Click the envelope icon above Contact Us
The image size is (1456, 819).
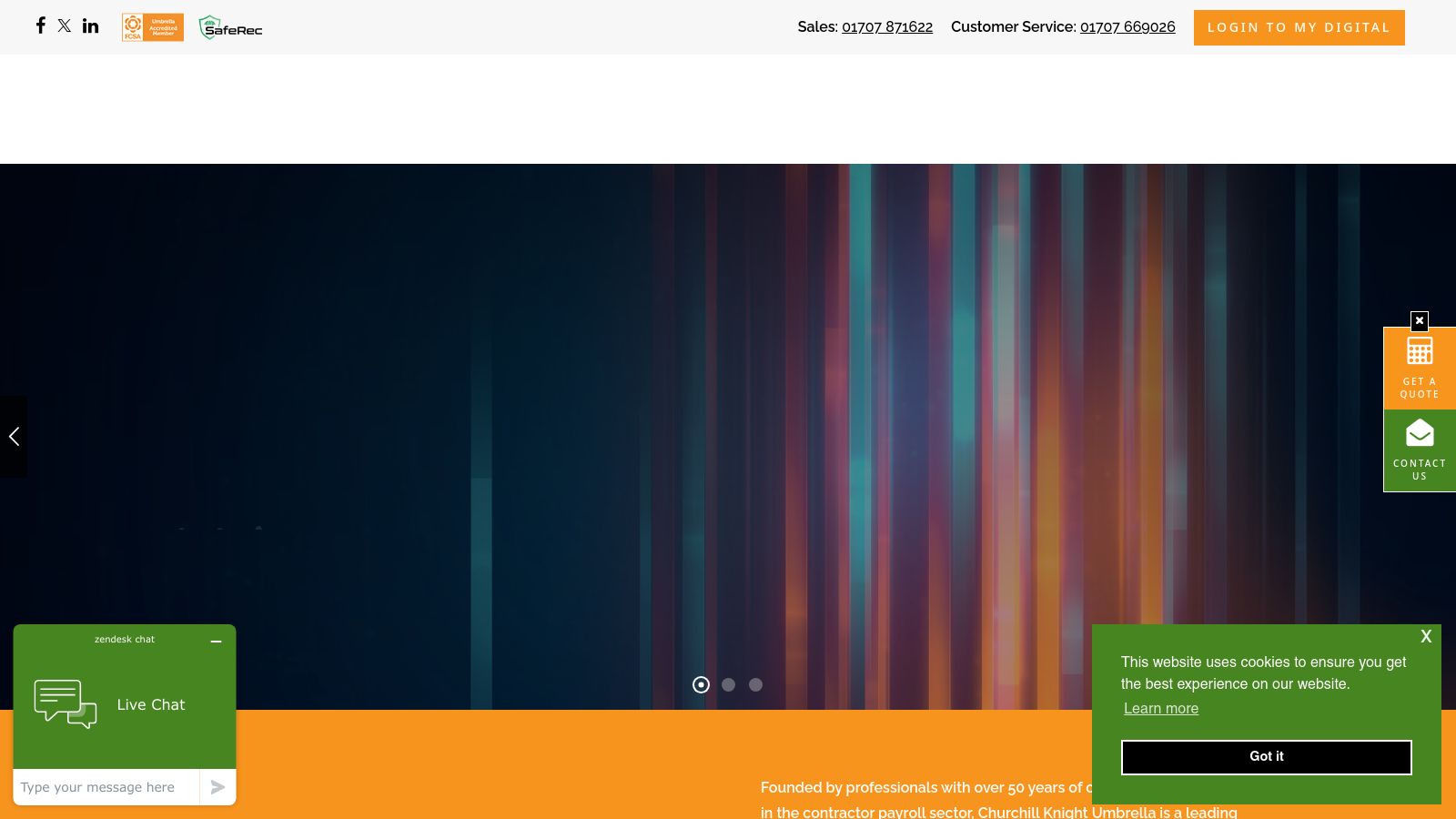[1420, 432]
